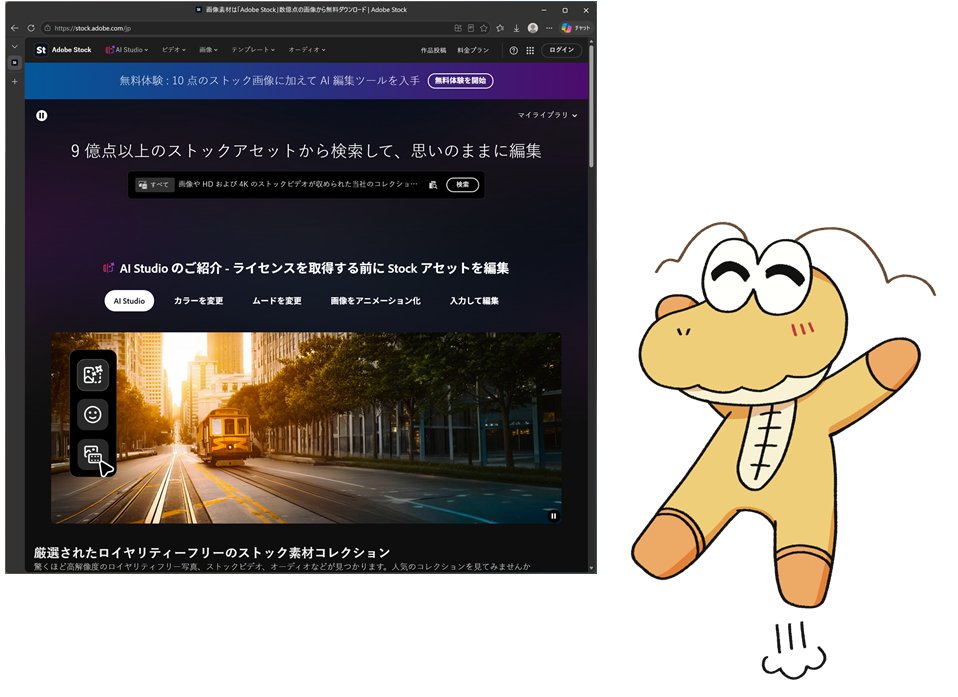Click the browser profile avatar
The height and width of the screenshot is (697, 958).
tap(533, 28)
